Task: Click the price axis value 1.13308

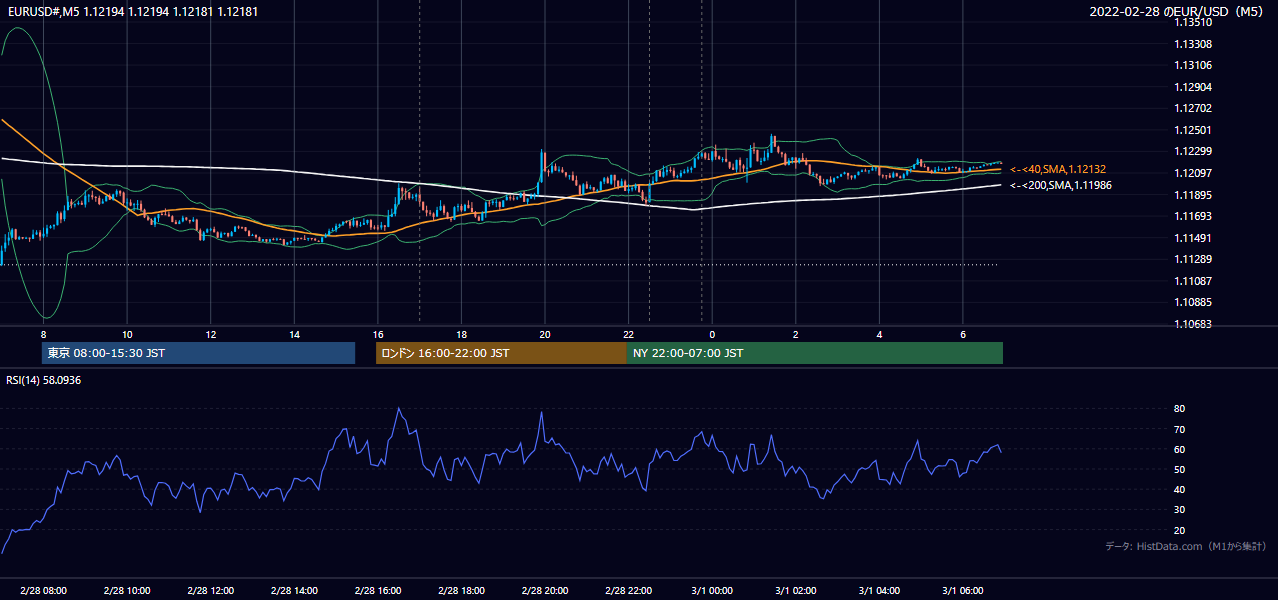Action: (1193, 44)
